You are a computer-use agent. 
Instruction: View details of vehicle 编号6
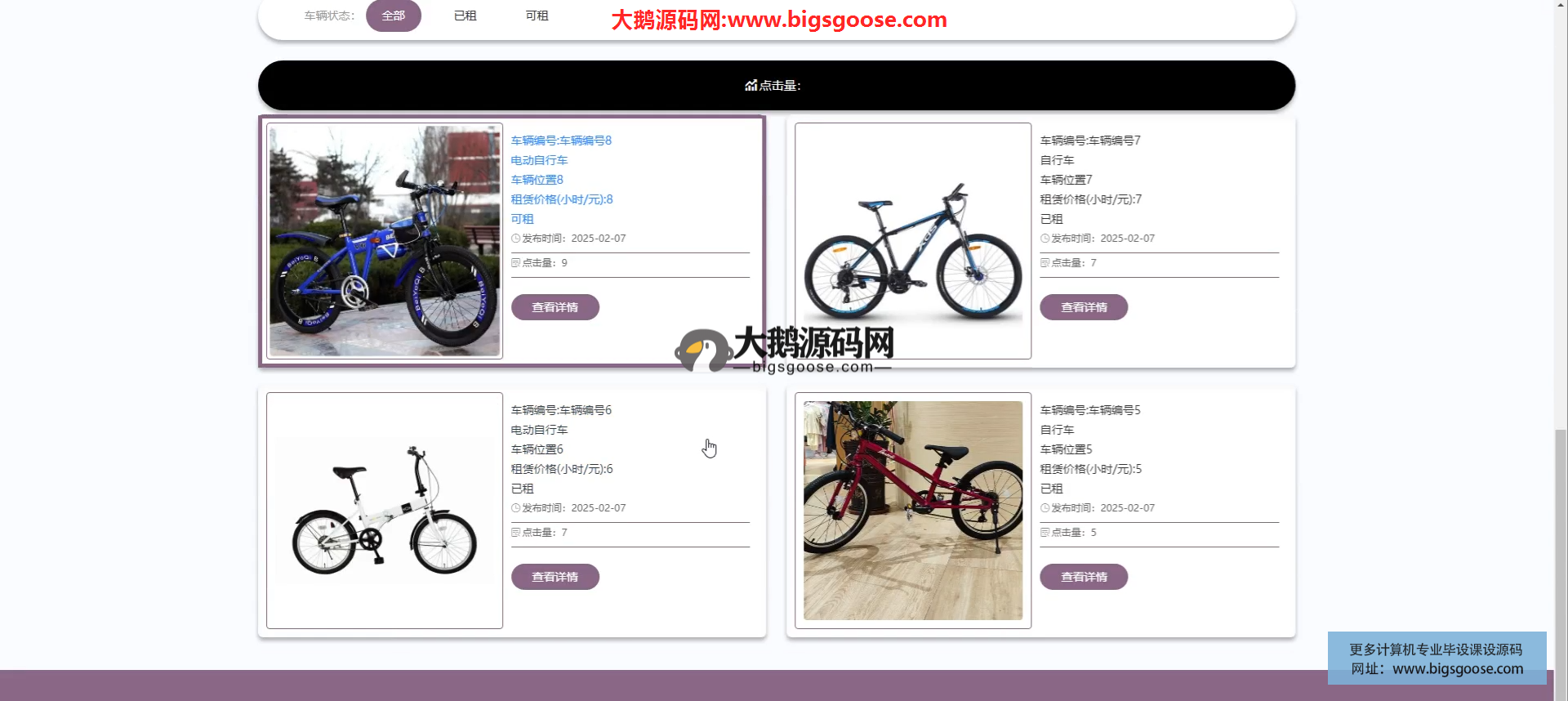[x=555, y=577]
